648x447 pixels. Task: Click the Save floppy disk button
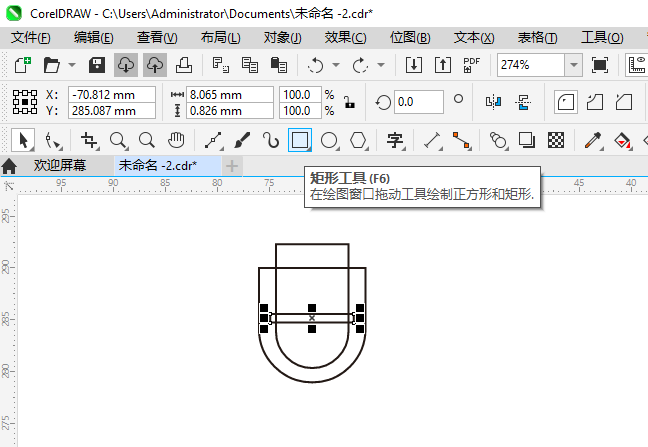point(97,65)
